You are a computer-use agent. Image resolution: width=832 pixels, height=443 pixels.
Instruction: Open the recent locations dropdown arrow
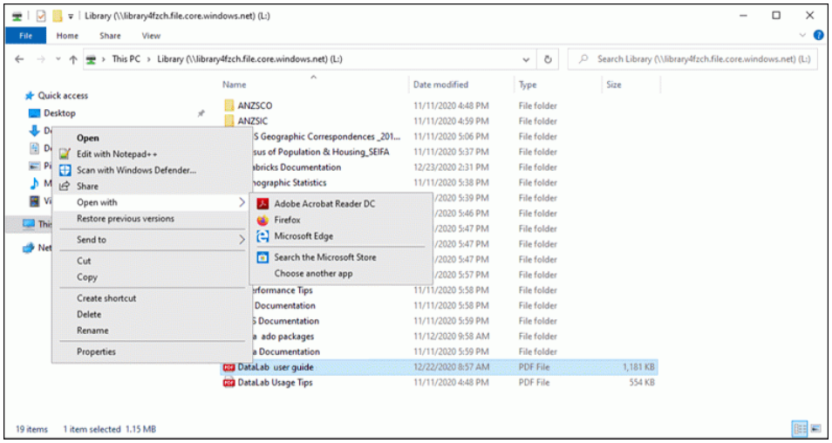(58, 59)
